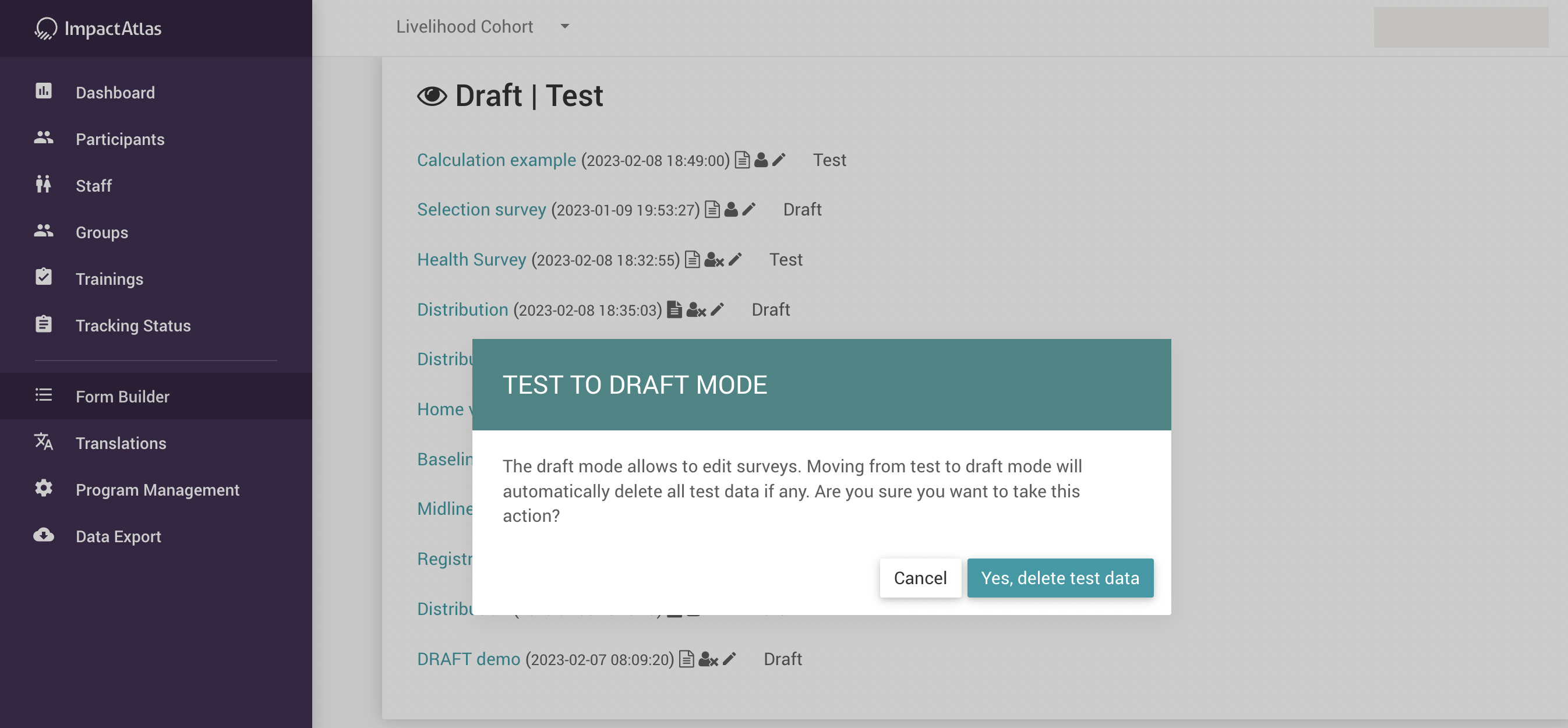
Task: Toggle the Draft status on Selection survey
Action: pyautogui.click(x=801, y=210)
